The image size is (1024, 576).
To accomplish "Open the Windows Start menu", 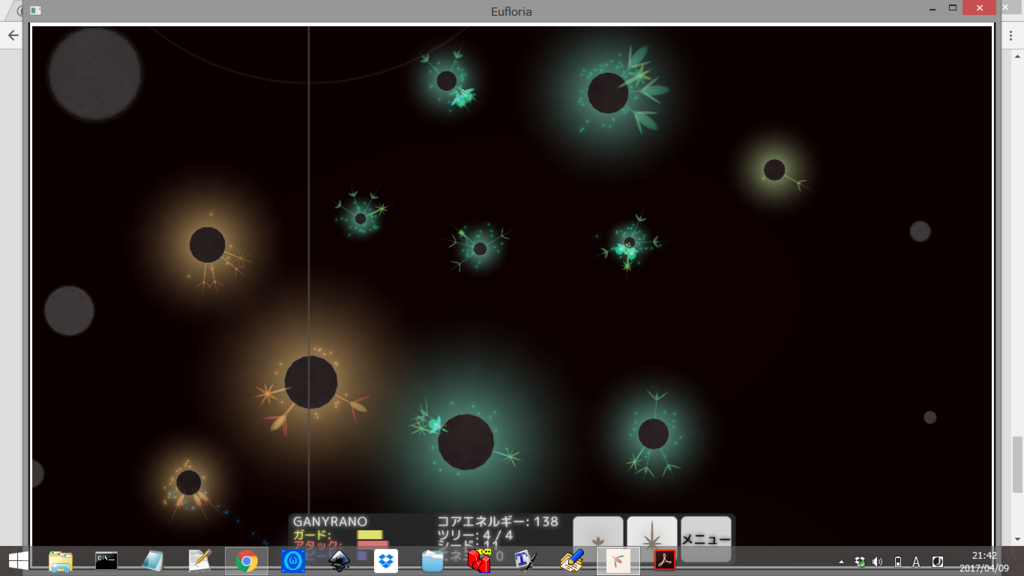I will click(x=18, y=561).
